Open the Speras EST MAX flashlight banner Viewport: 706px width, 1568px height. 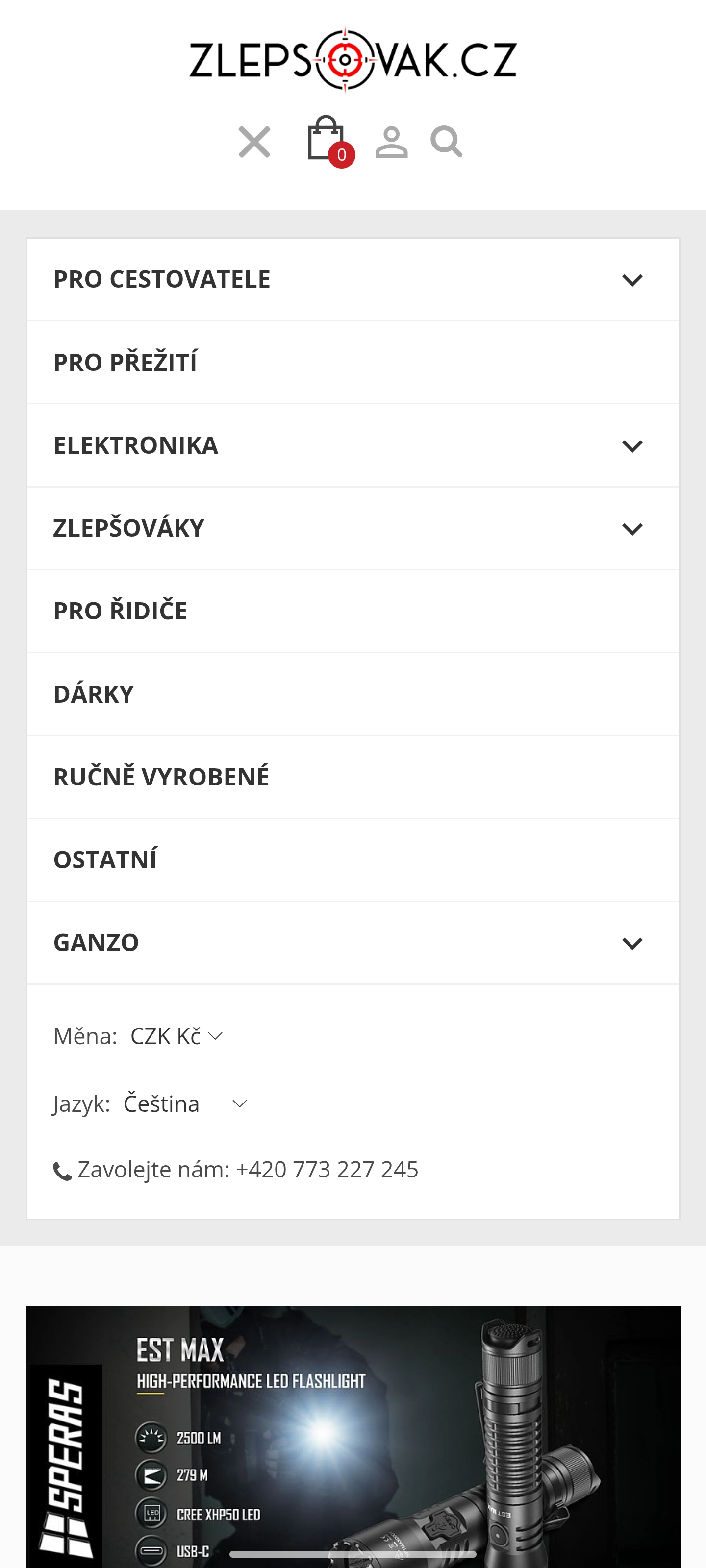tap(353, 1437)
